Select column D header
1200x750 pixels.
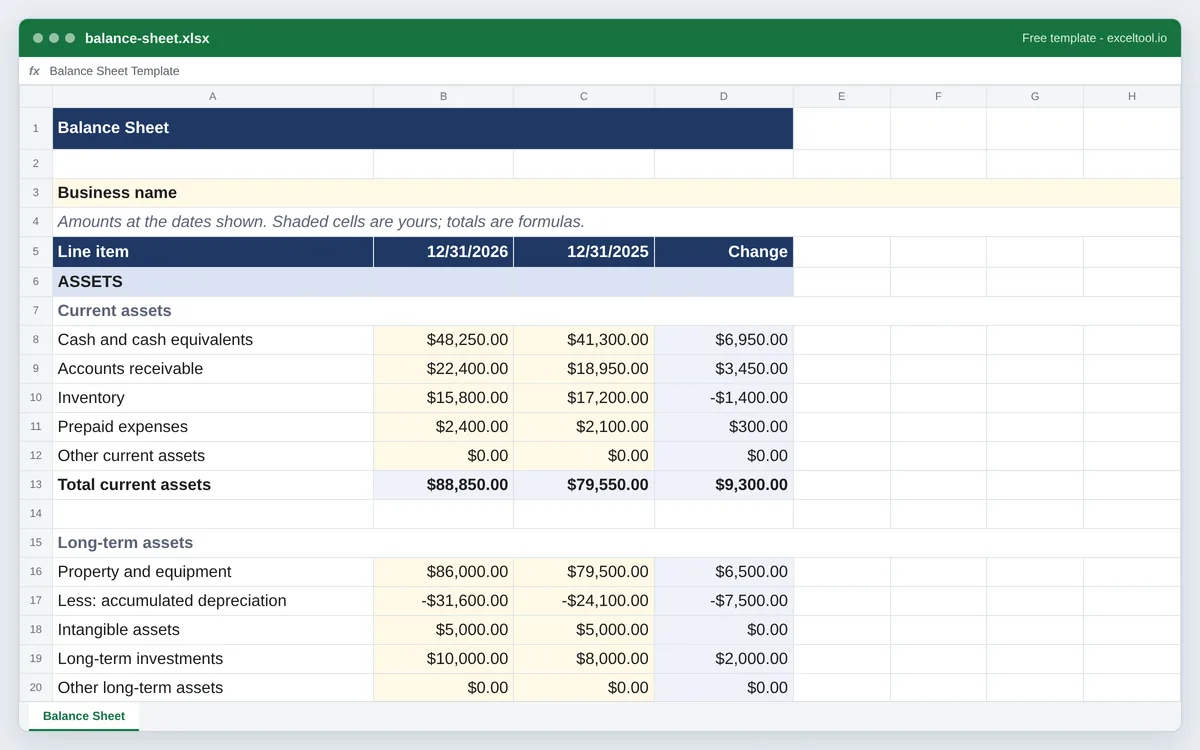[724, 96]
